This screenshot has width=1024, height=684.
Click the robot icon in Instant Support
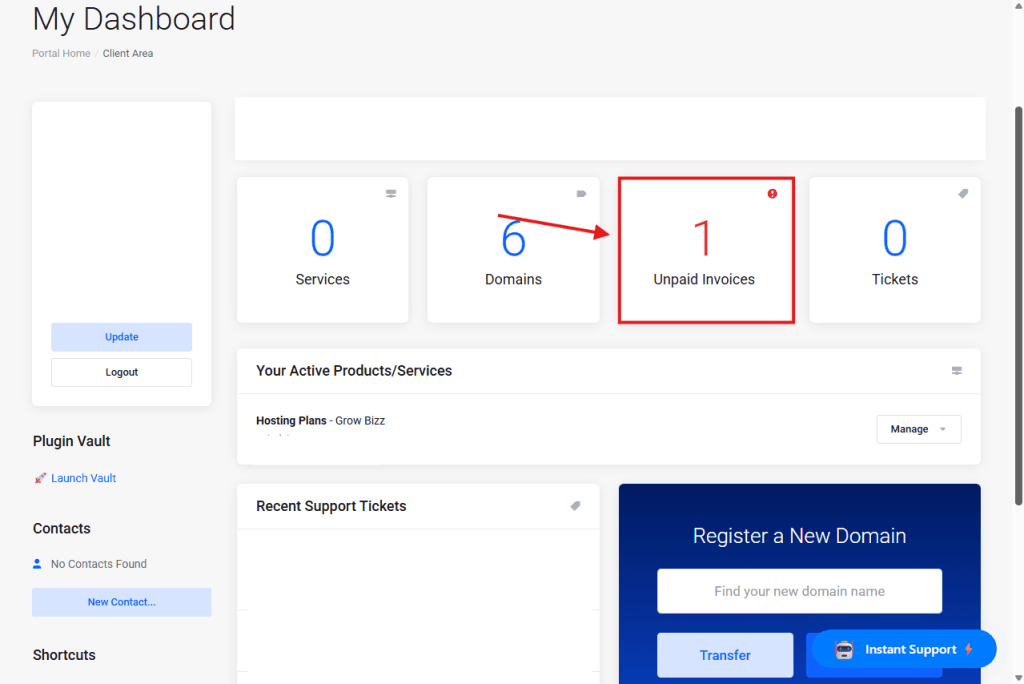click(844, 650)
